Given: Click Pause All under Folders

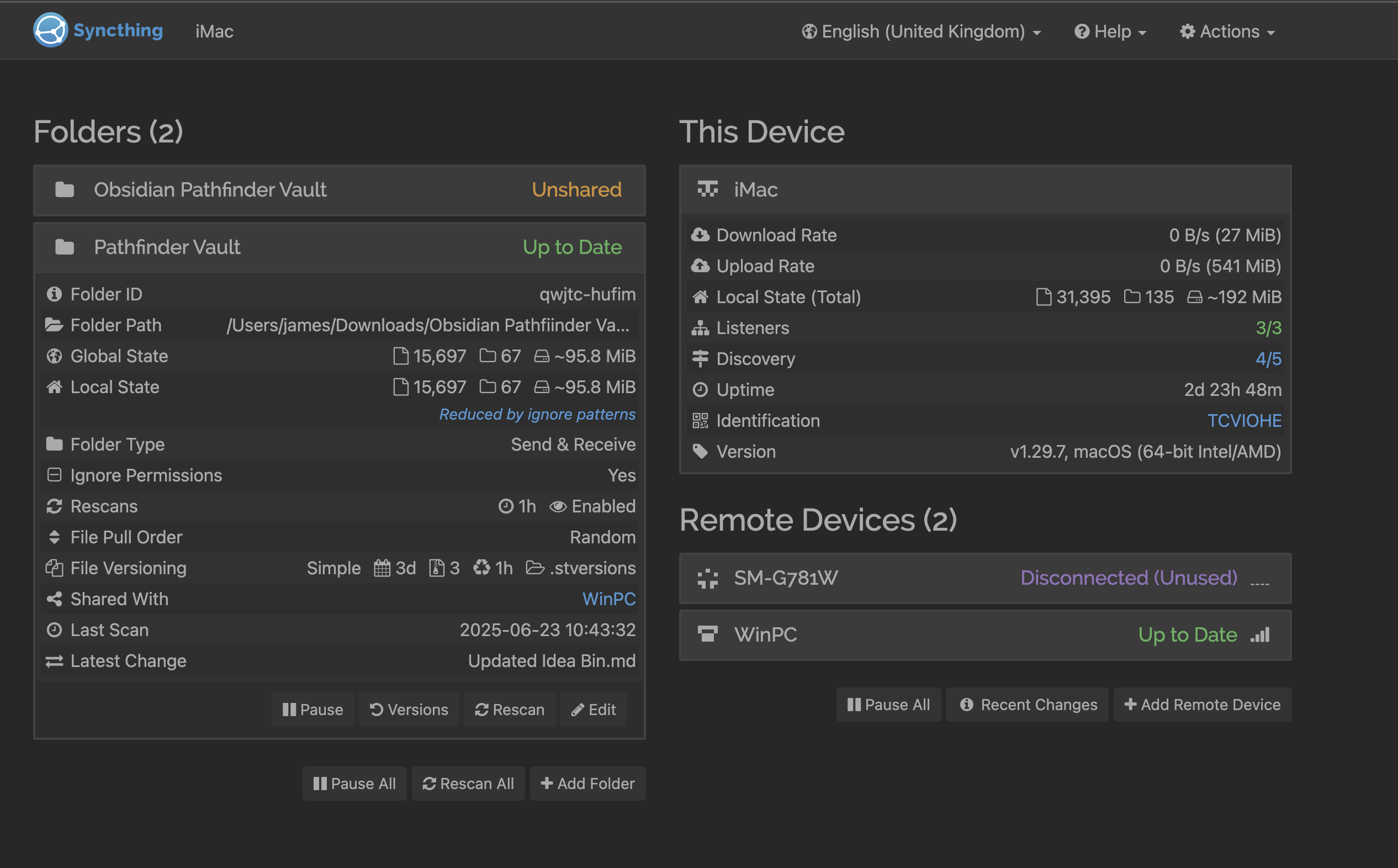Looking at the screenshot, I should click(354, 784).
